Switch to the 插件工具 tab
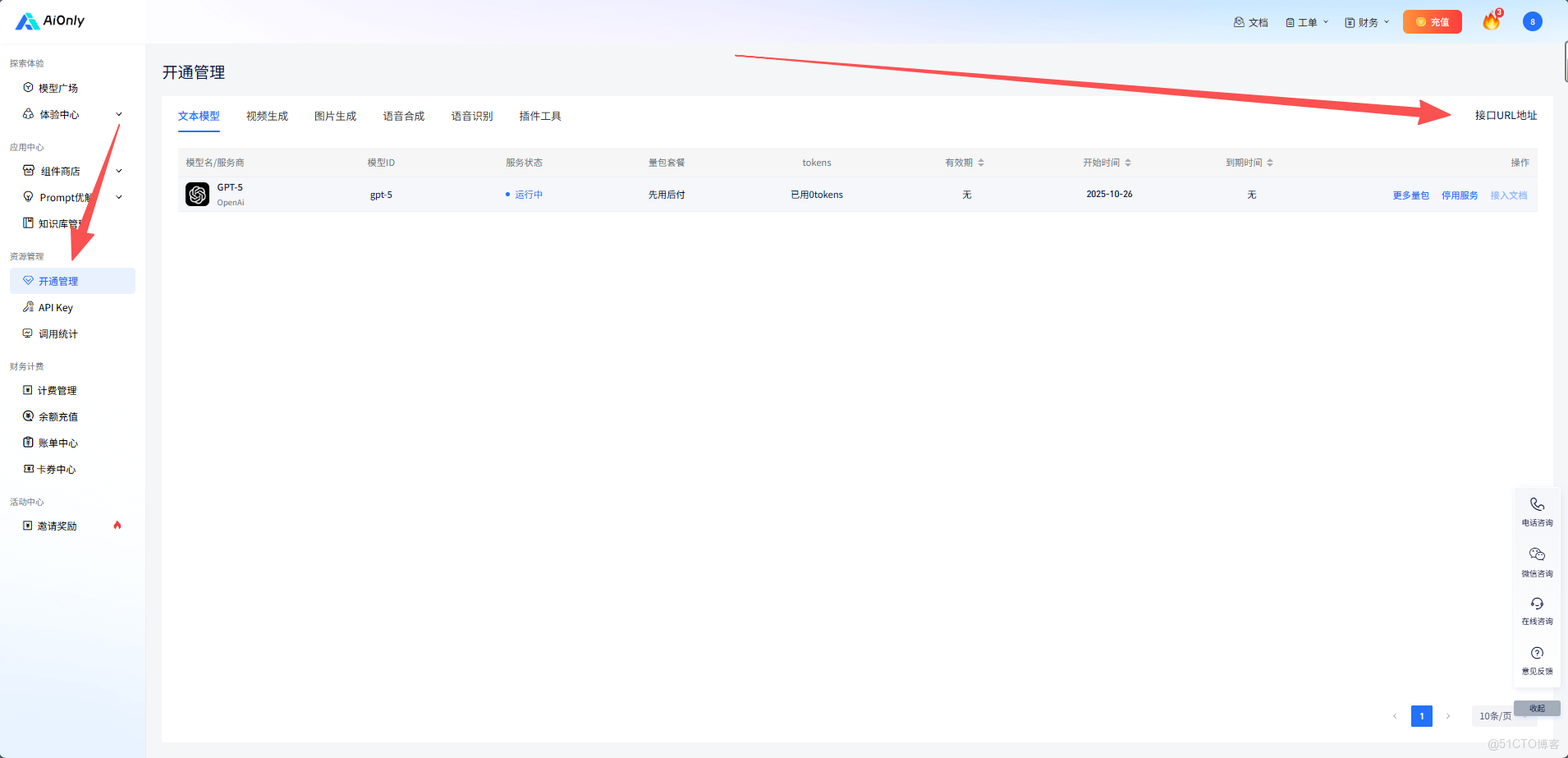1568x758 pixels. 540,116
